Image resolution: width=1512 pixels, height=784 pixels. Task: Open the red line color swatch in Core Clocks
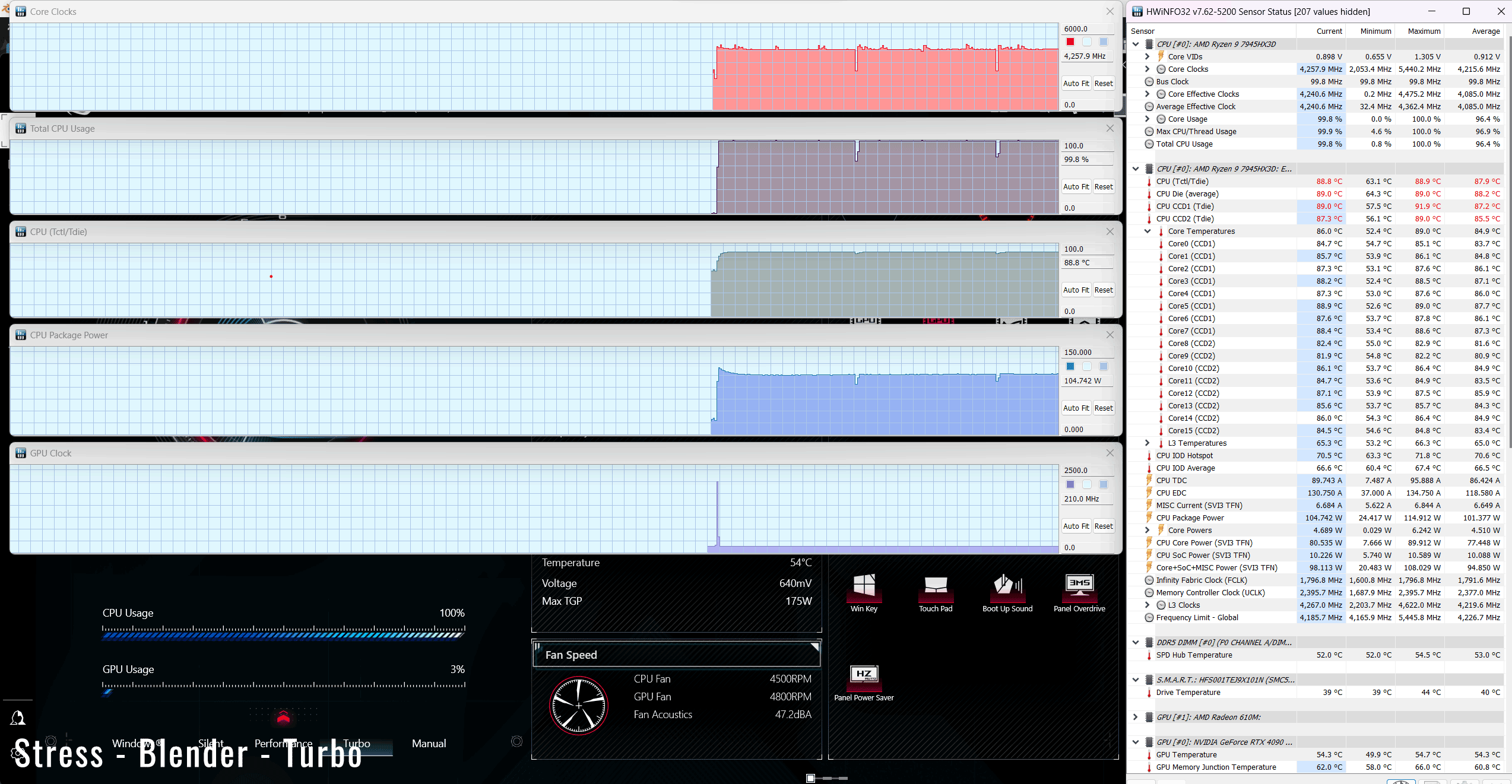(x=1070, y=42)
